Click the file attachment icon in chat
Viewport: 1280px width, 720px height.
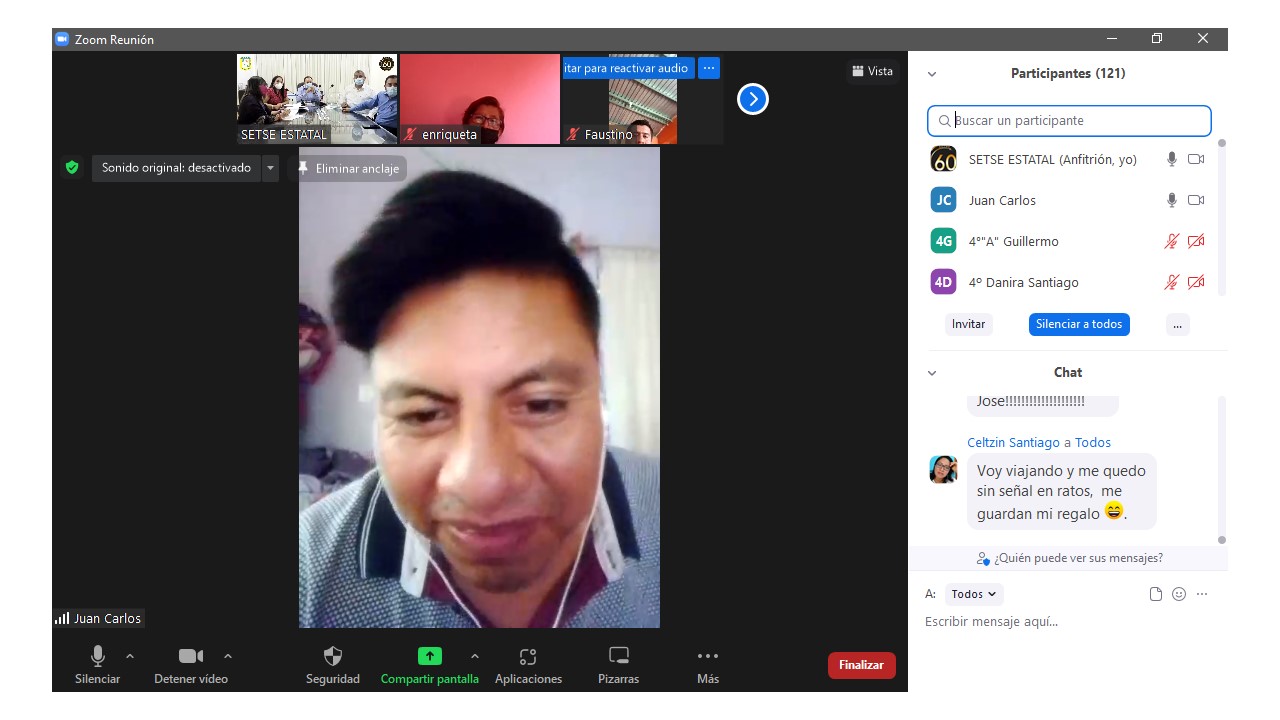click(x=1156, y=594)
